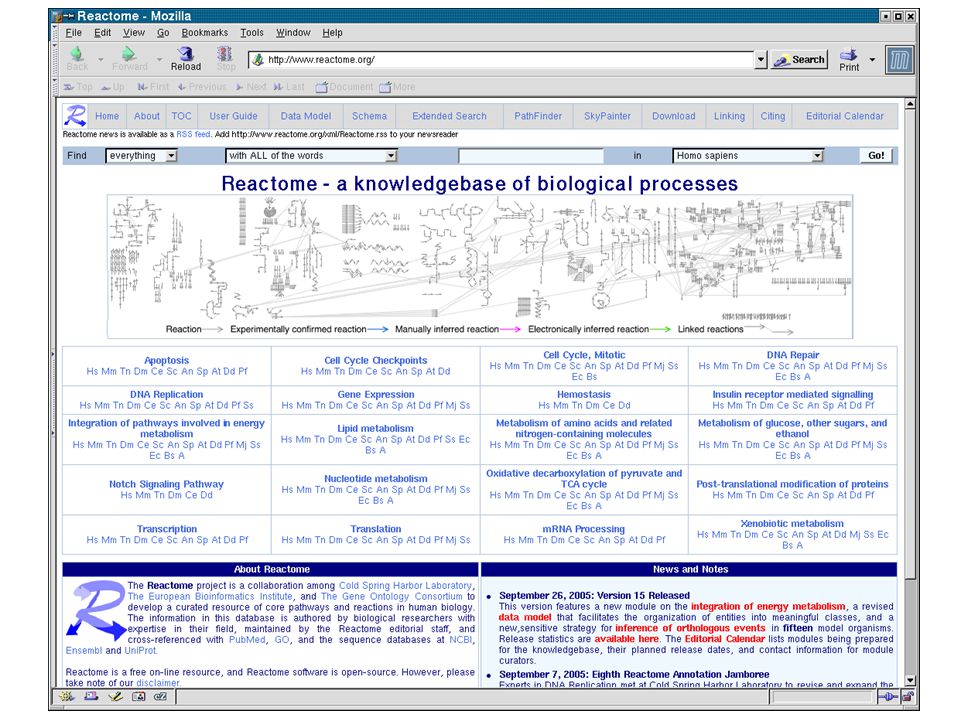
Task: Click the More site navigation item
Action: pyautogui.click(x=397, y=87)
